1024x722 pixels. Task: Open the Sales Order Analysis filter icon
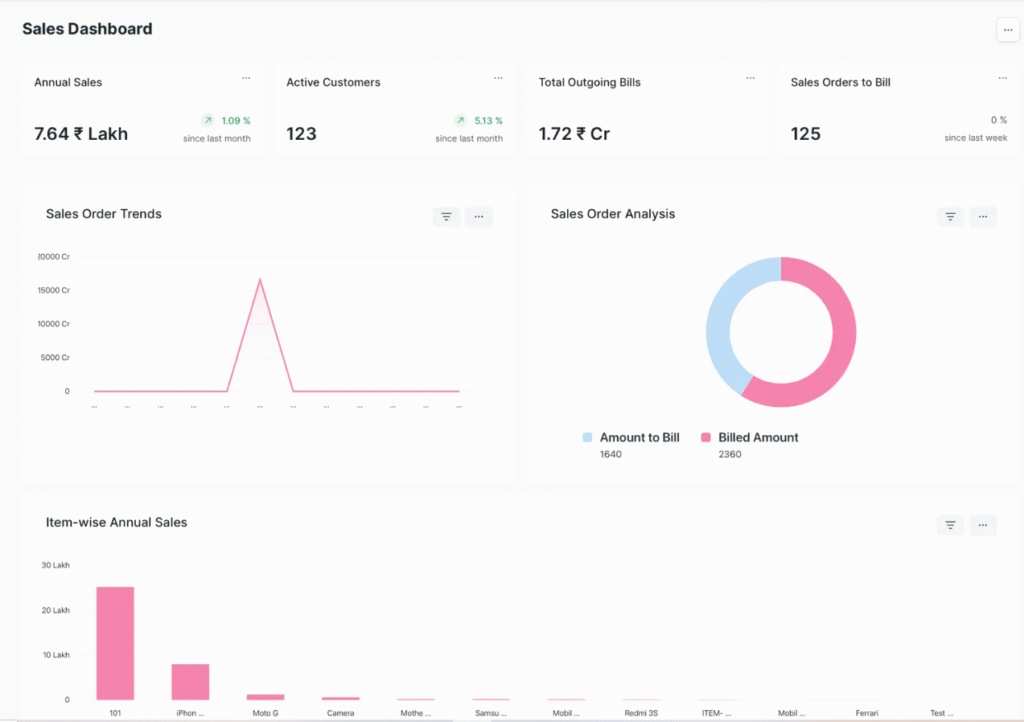pos(949,216)
